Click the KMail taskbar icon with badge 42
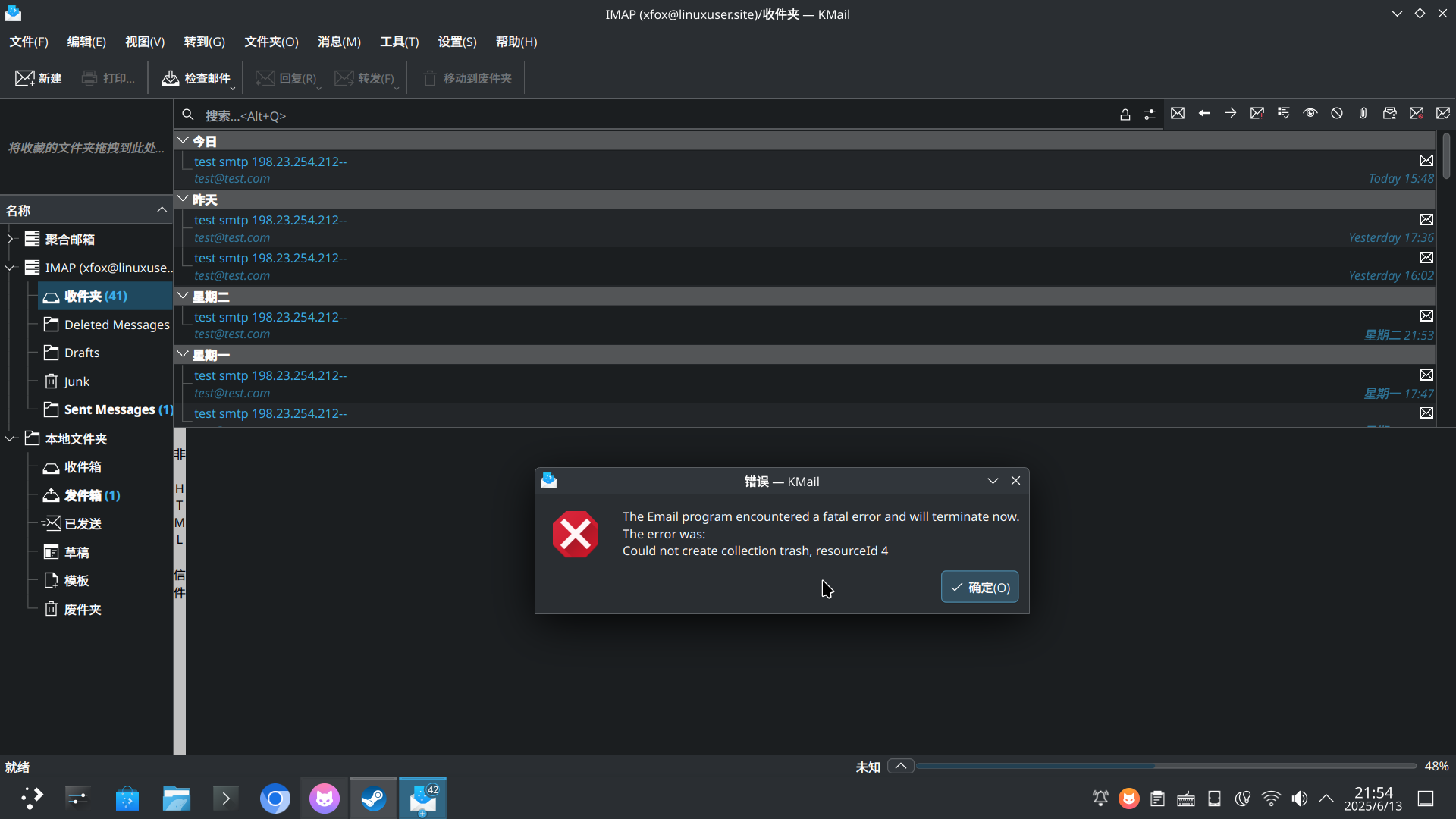This screenshot has height=819, width=1456. (x=422, y=799)
